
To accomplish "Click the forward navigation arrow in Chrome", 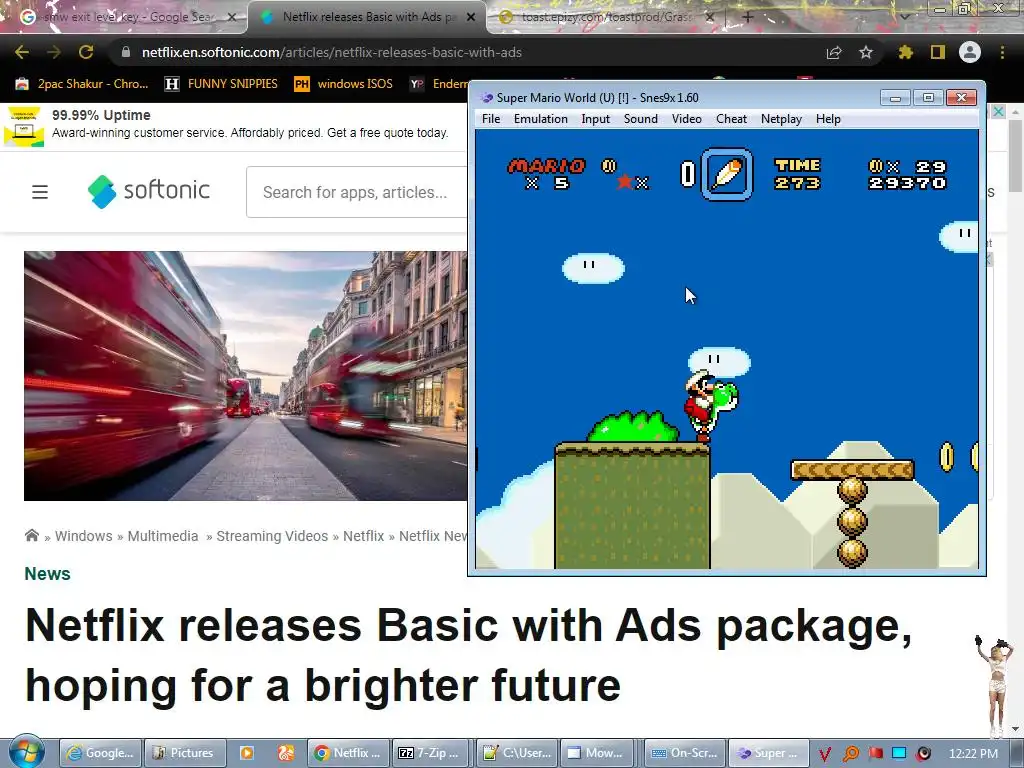I will tap(54, 52).
